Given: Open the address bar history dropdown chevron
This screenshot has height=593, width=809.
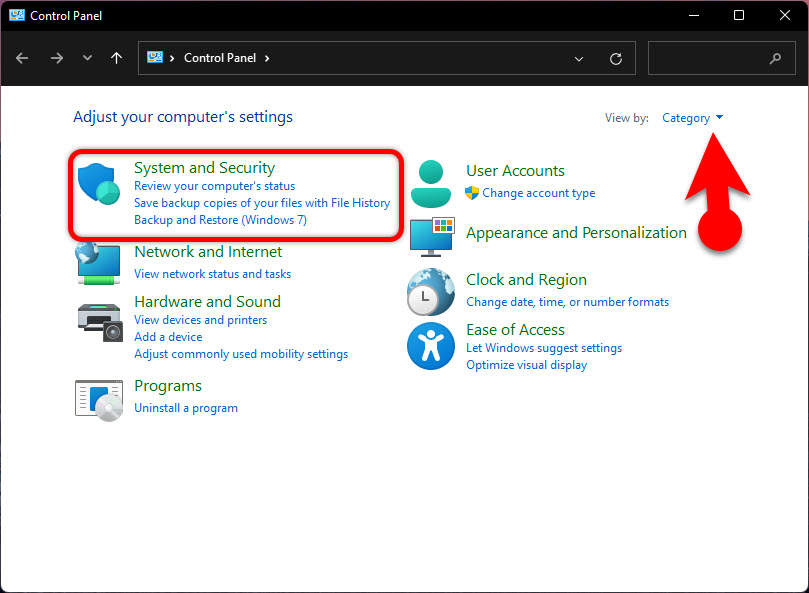Looking at the screenshot, I should [x=579, y=59].
